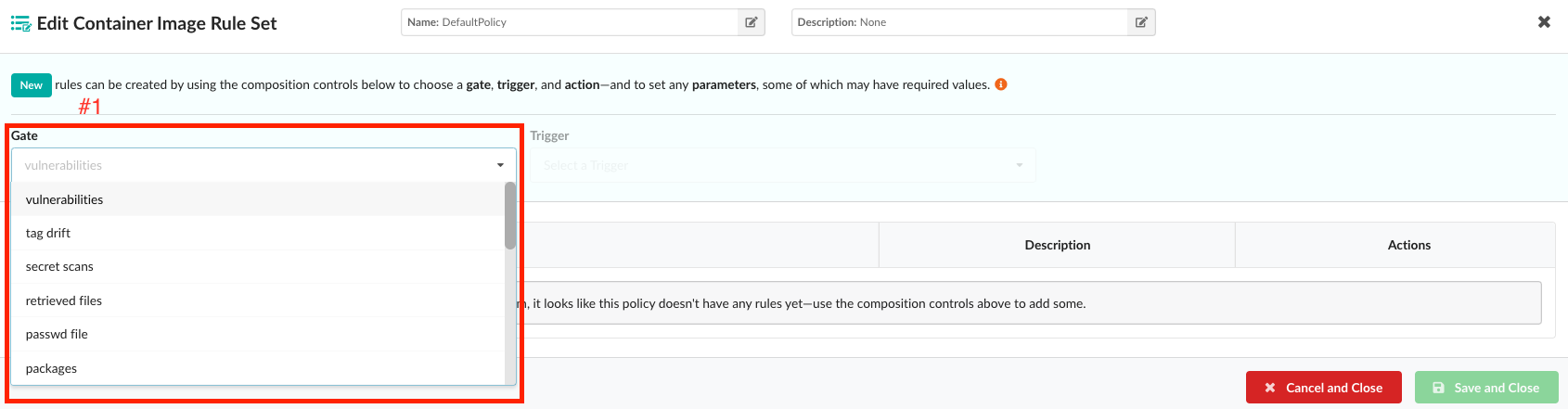Click the Save and Close button
1568x409 pixels.
coord(1485,388)
